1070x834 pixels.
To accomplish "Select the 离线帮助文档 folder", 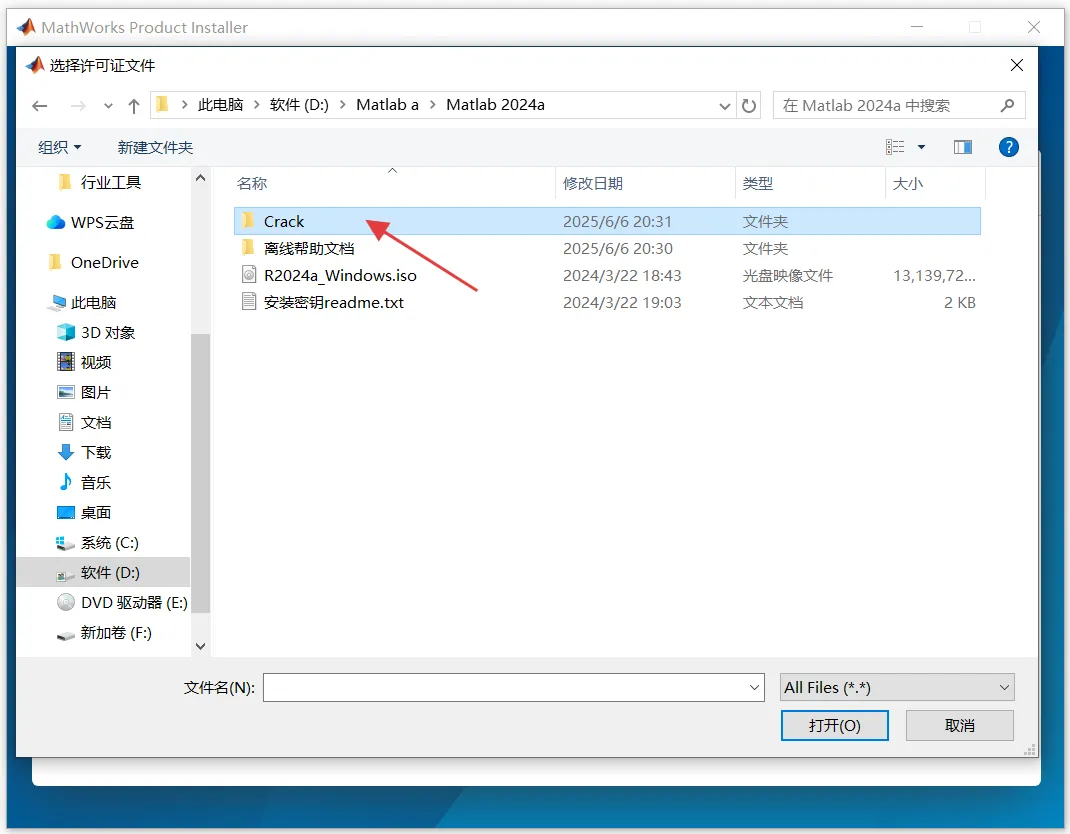I will tap(607, 248).
